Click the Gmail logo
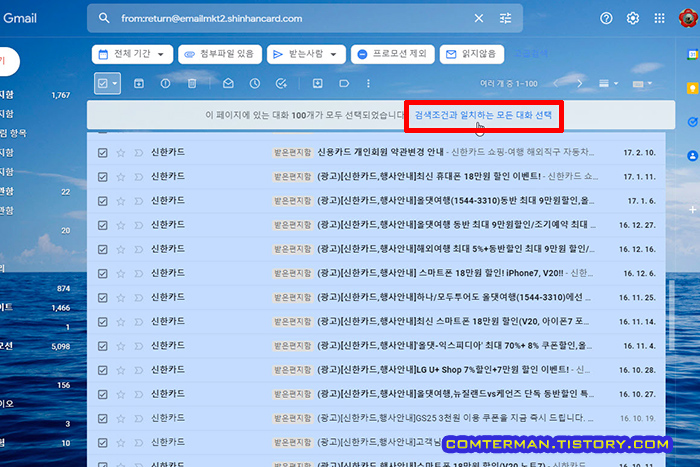The width and height of the screenshot is (700, 467). 19,18
